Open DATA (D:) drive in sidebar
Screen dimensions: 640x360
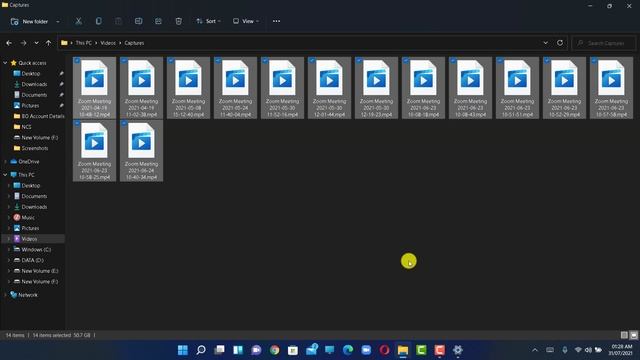32,260
